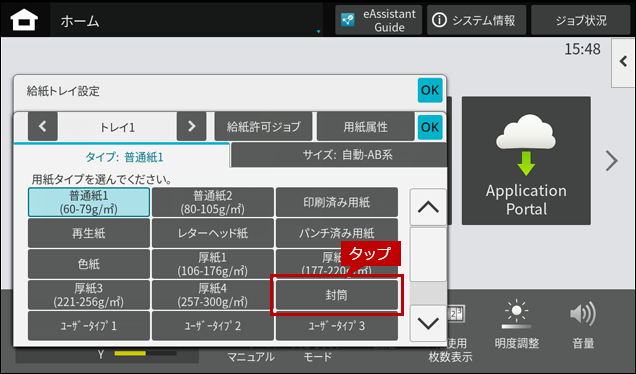Viewport: 636px width, 374px height.
Task: Select 厚紙4 (257-300g/㎡) paper type
Action: (213, 295)
